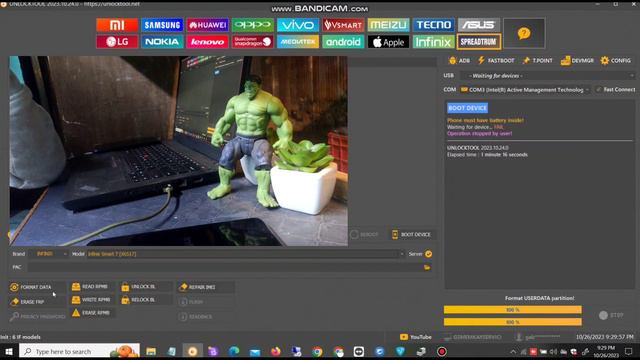640x360 pixels.
Task: Click into the PAC file path field
Action: 224,267
